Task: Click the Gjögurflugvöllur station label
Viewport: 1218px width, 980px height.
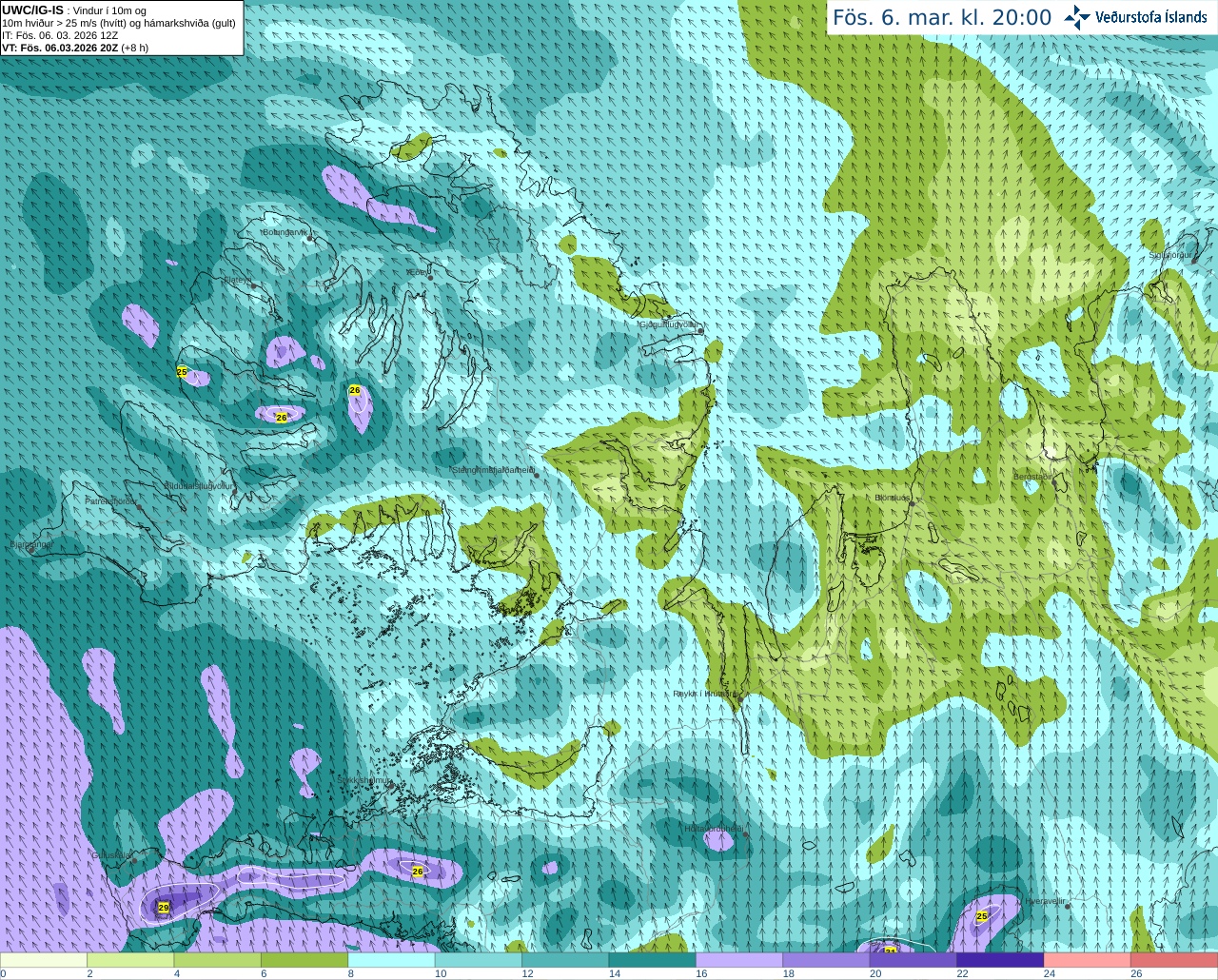Action: pyautogui.click(x=668, y=324)
